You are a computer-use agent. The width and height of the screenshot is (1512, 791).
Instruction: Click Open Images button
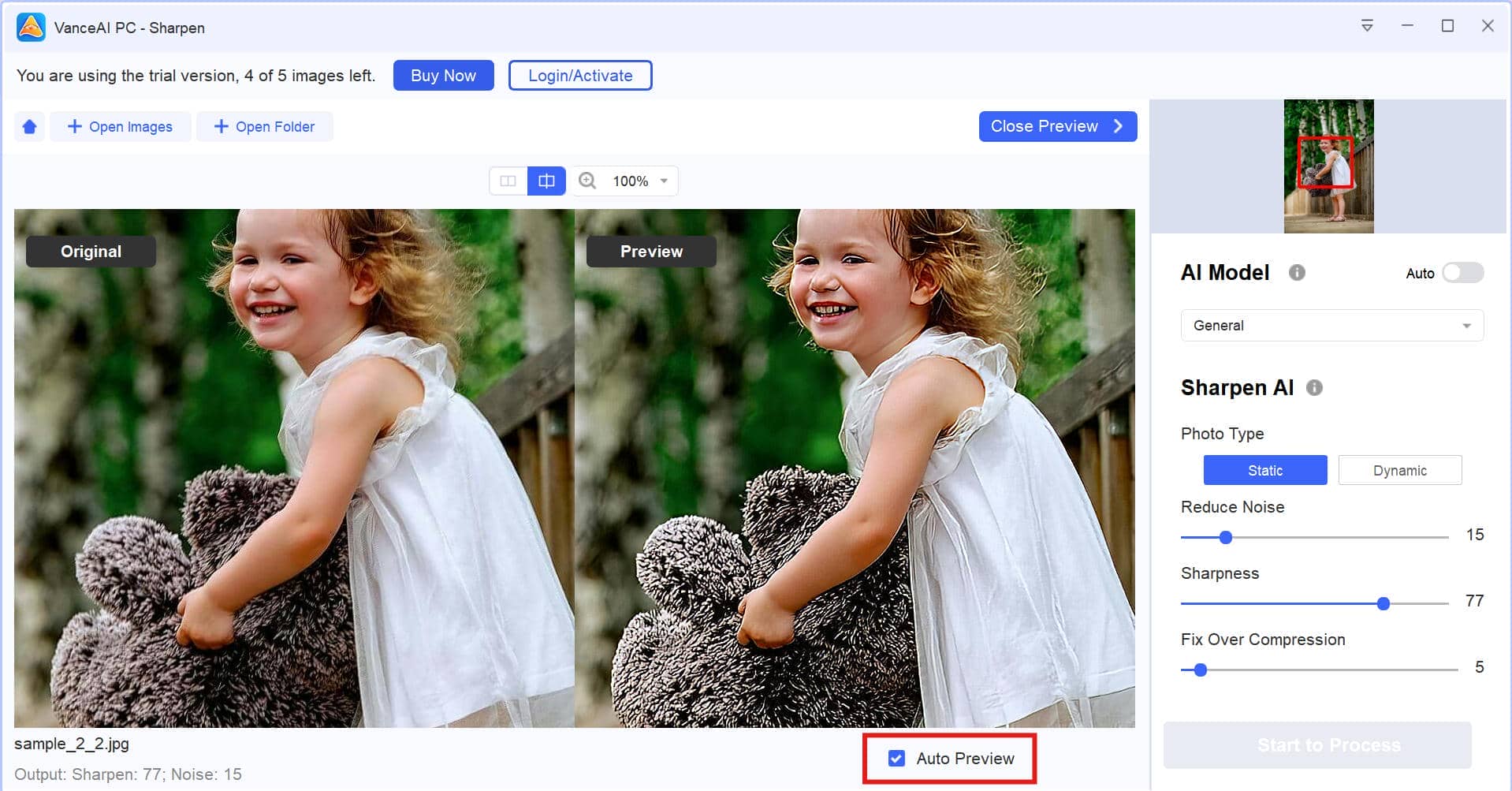pyautogui.click(x=120, y=127)
